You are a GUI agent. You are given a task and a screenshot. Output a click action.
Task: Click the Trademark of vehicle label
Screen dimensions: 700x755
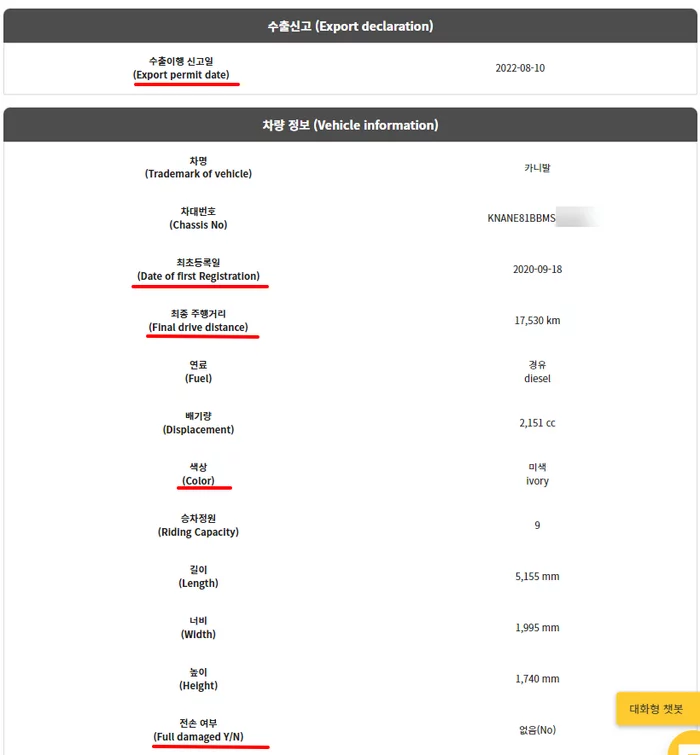[x=198, y=173]
